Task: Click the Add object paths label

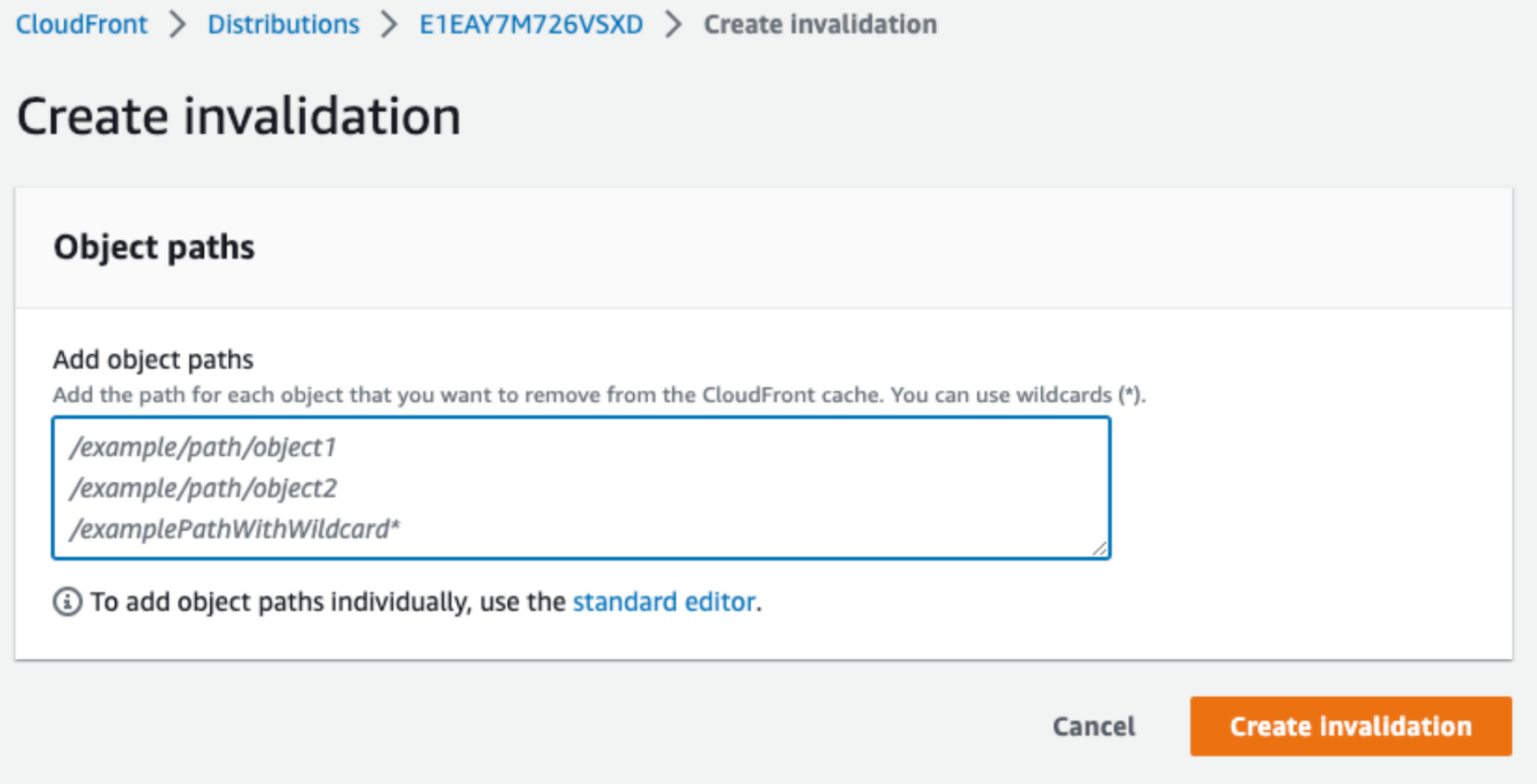Action: (x=152, y=360)
